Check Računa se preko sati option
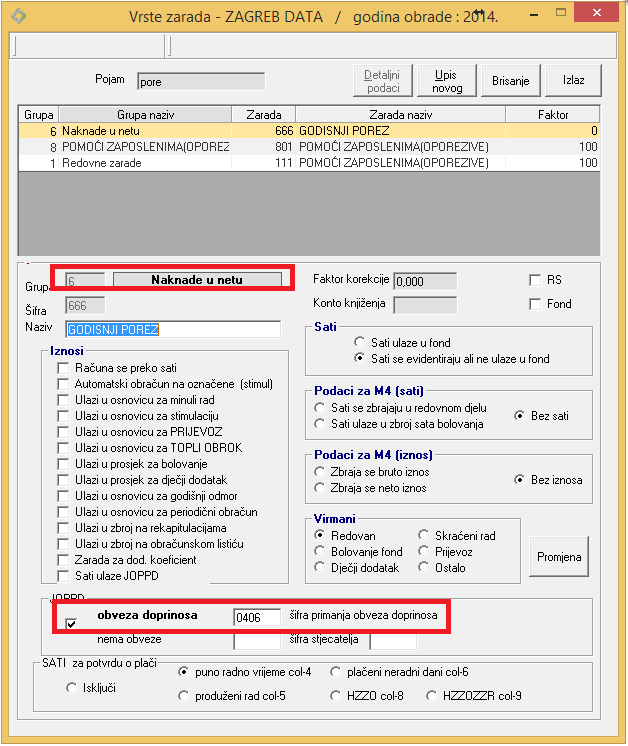Viewport: 628px width, 746px height. pos(64,368)
